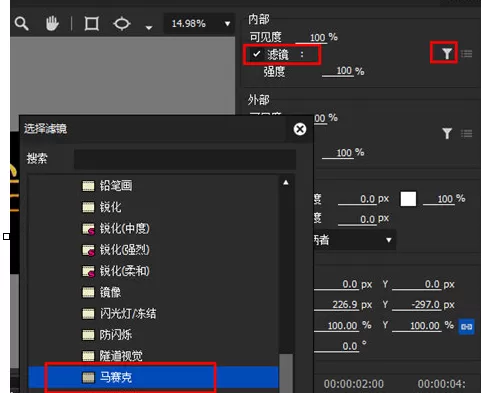Edit the 0.0 degree rotation value
Screen dimensions: 481x393
pyautogui.click(x=337, y=346)
